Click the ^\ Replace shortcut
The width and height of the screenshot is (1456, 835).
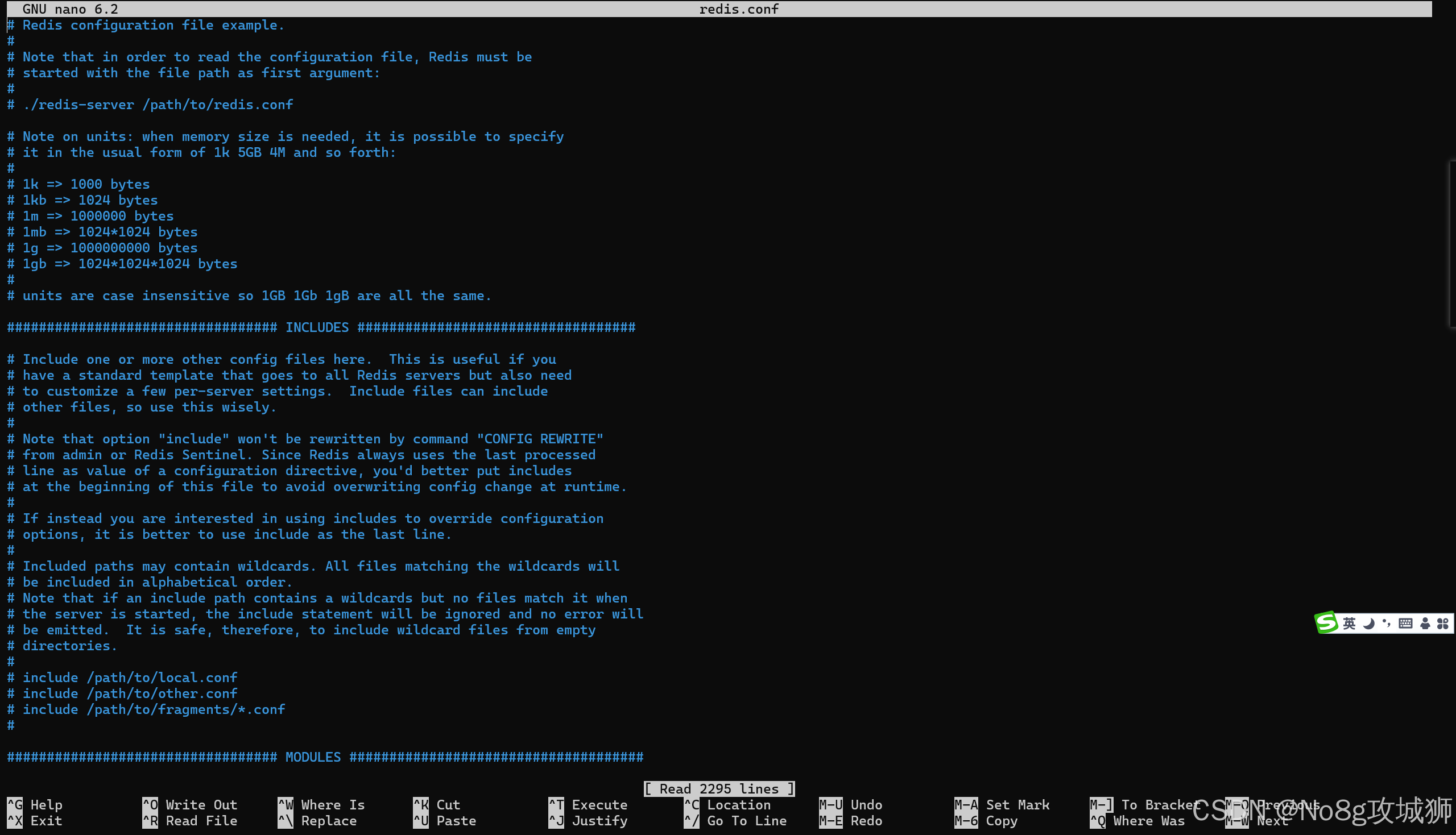click(x=317, y=821)
